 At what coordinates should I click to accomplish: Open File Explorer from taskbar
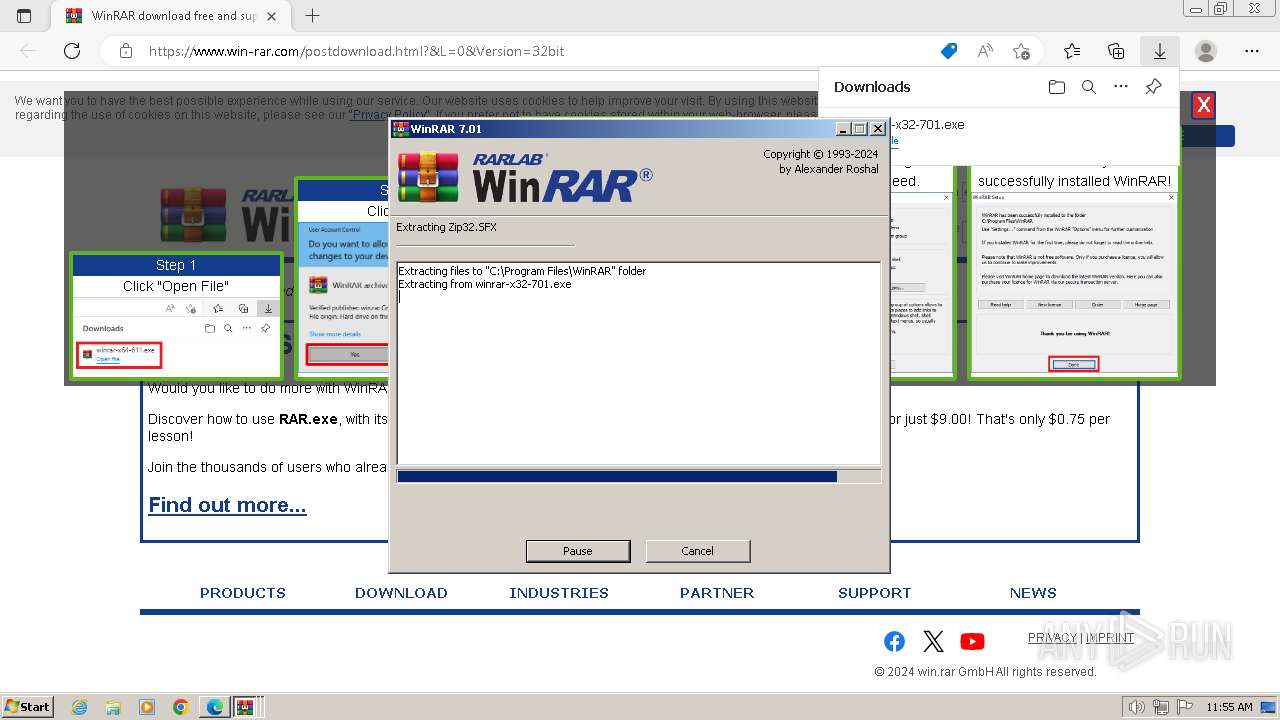[x=113, y=707]
